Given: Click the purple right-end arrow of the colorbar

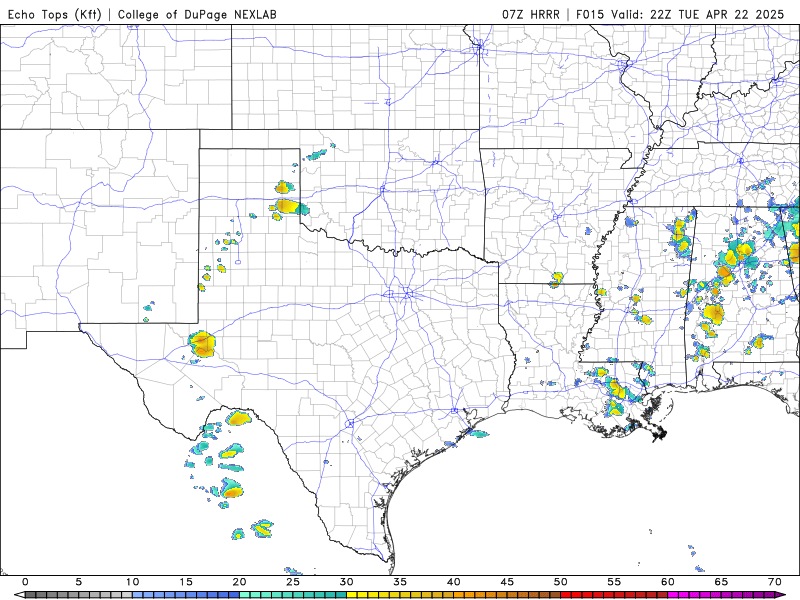Looking at the screenshot, I should [x=781, y=595].
